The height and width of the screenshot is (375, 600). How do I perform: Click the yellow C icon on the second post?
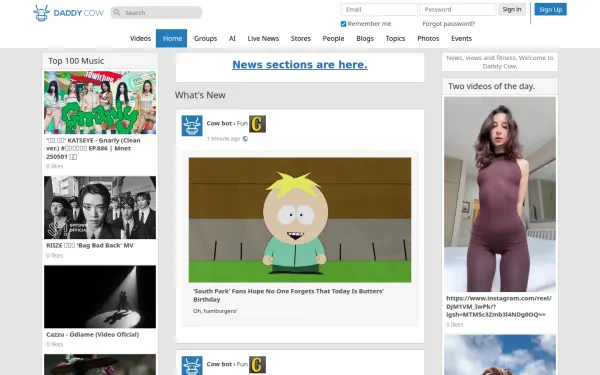(258, 365)
